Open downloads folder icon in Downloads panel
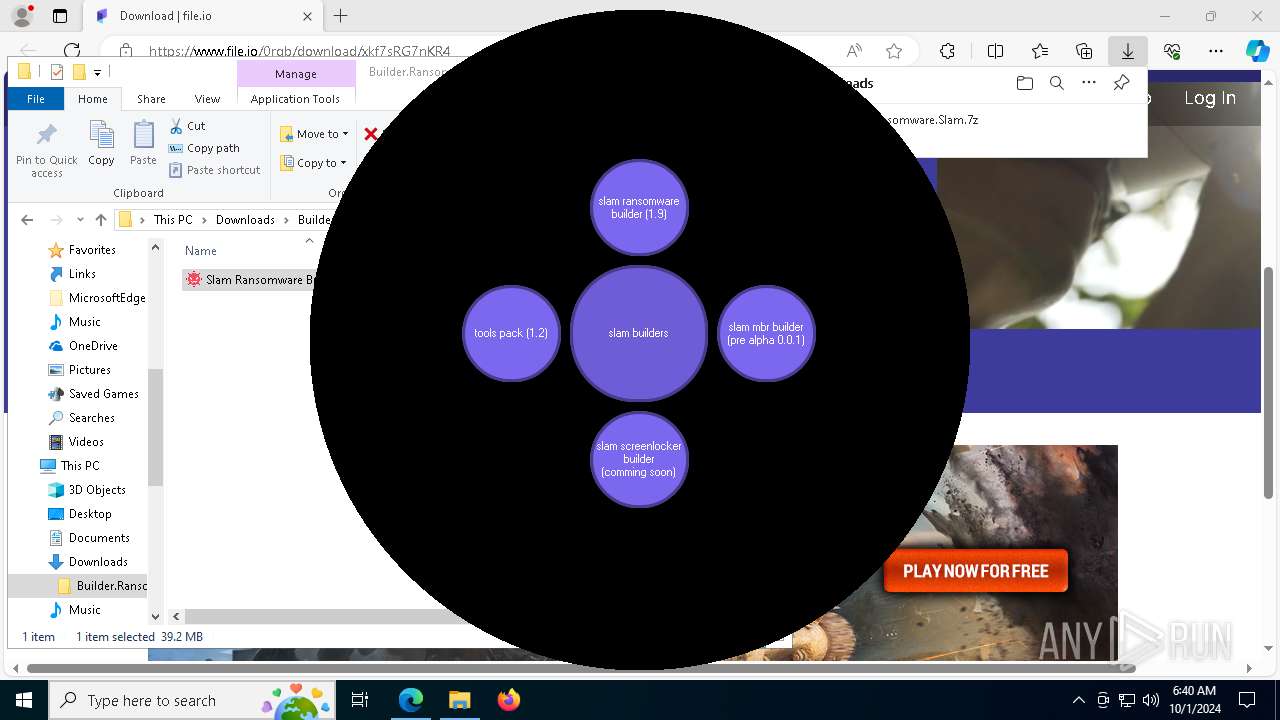1280x720 pixels. click(x=1024, y=84)
